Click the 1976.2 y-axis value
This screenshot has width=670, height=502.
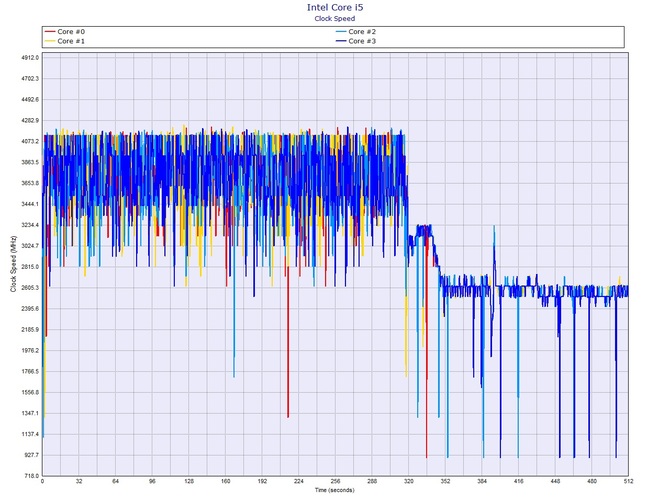[30, 351]
